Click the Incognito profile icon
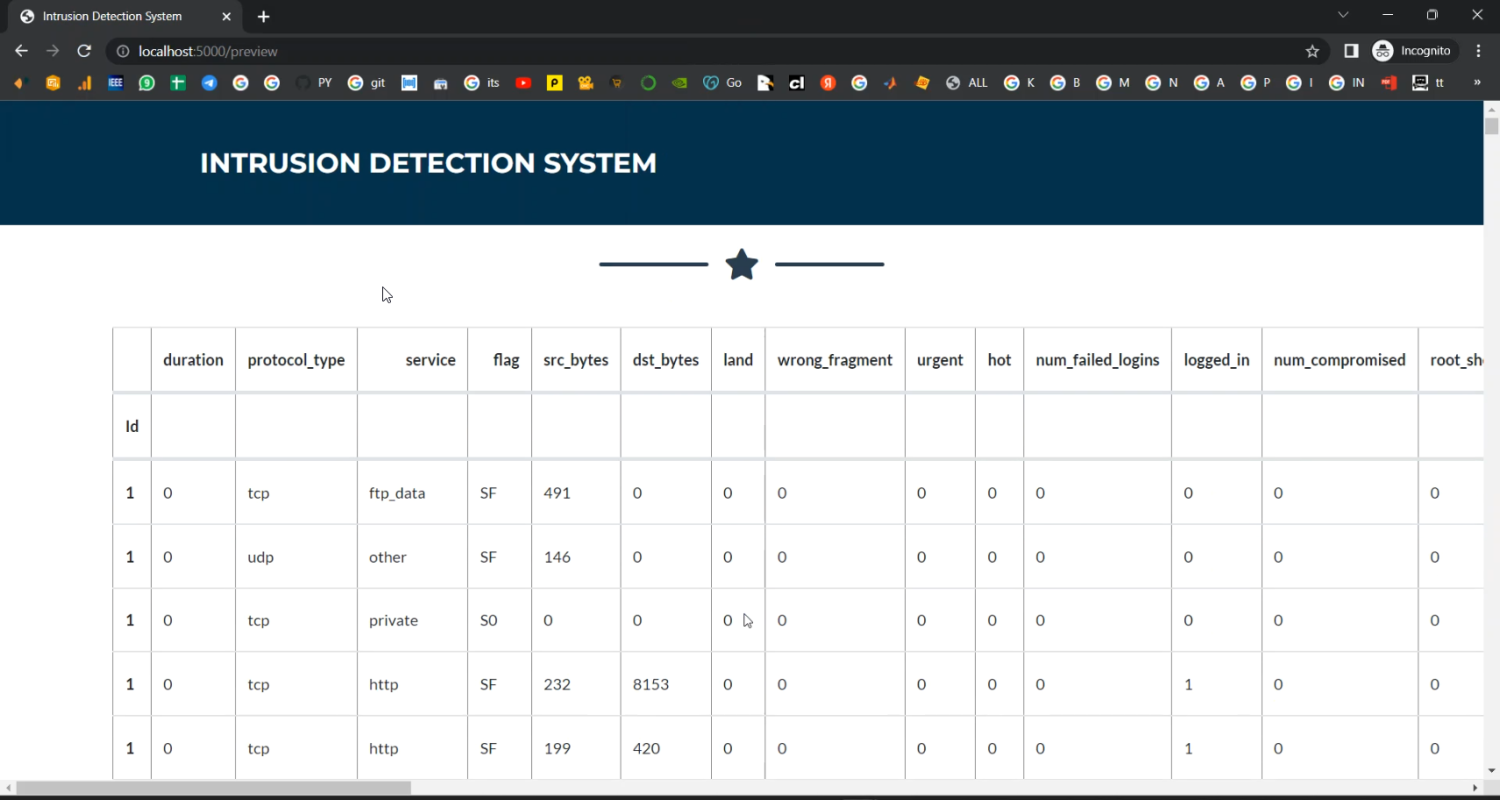Screen dimensions: 1500x800 (x=1381, y=50)
